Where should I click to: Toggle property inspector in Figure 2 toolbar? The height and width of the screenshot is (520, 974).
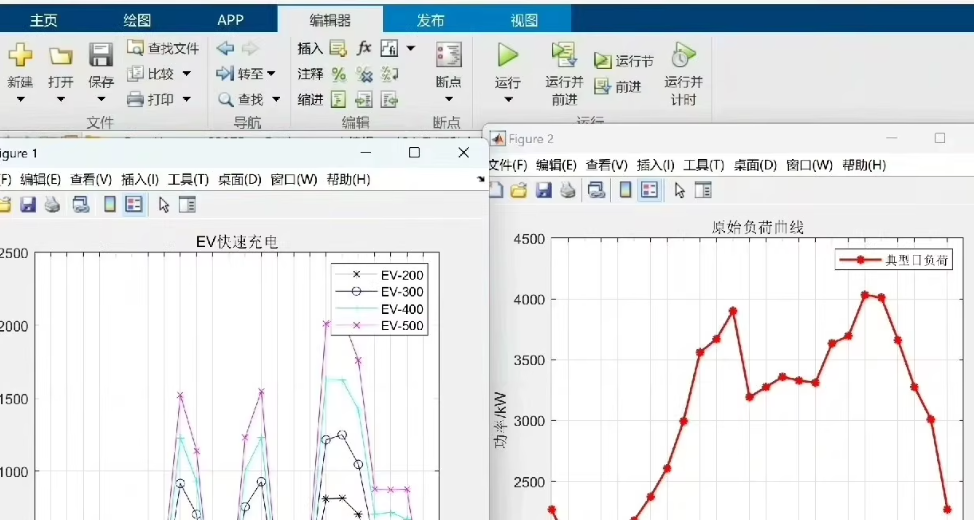(703, 190)
